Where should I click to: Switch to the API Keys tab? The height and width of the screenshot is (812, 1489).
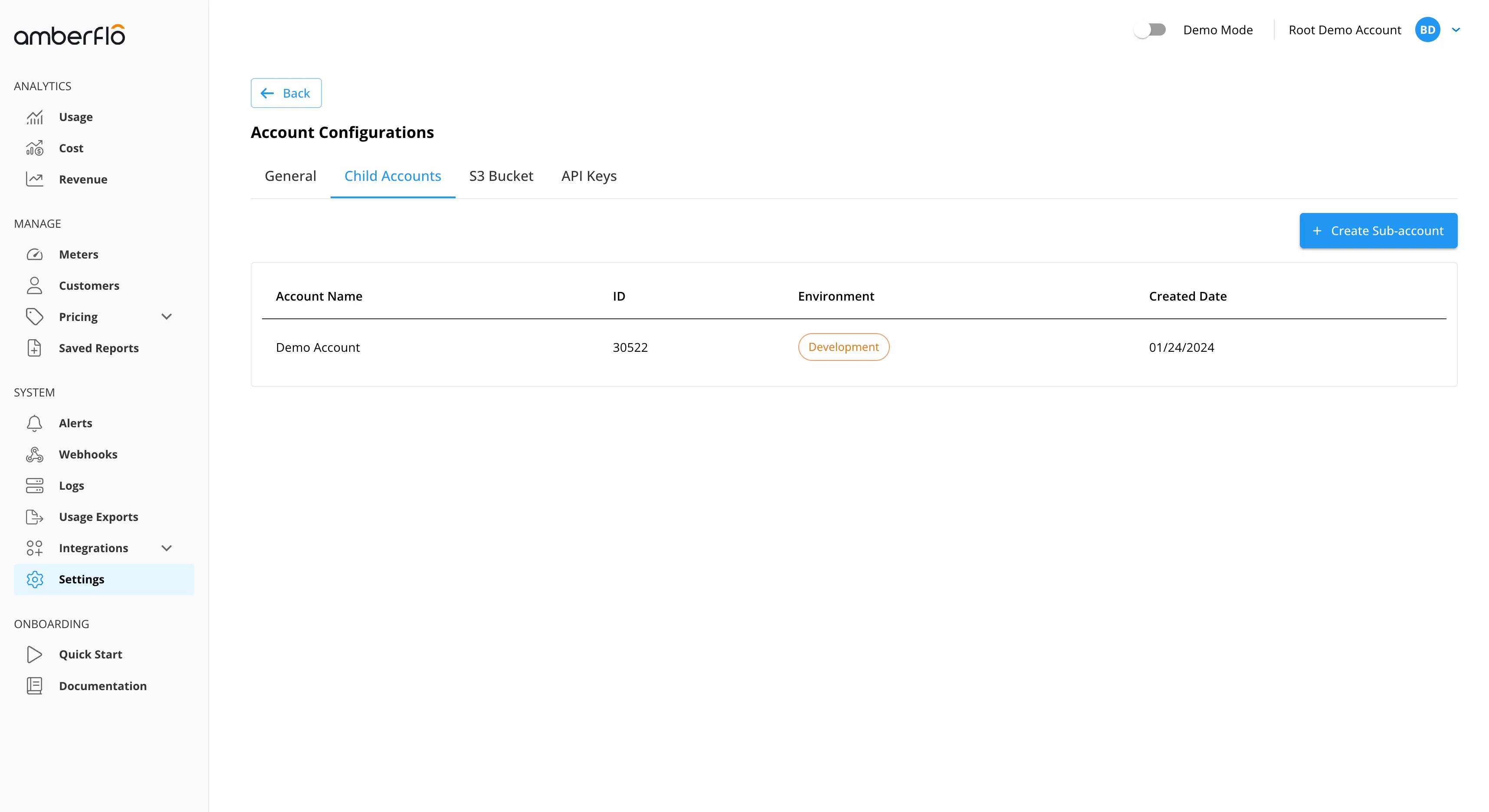click(589, 176)
